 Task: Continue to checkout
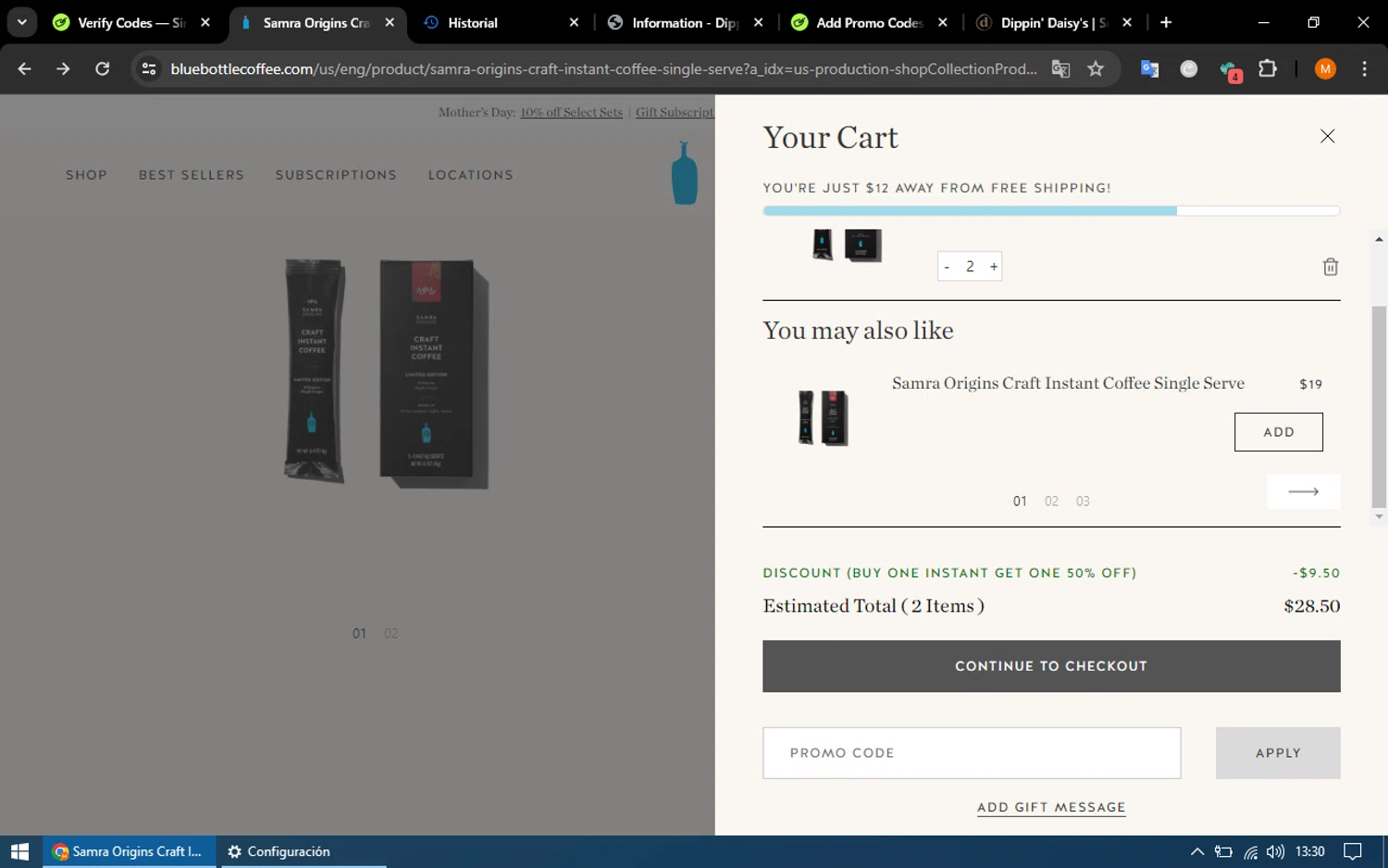(1051, 666)
